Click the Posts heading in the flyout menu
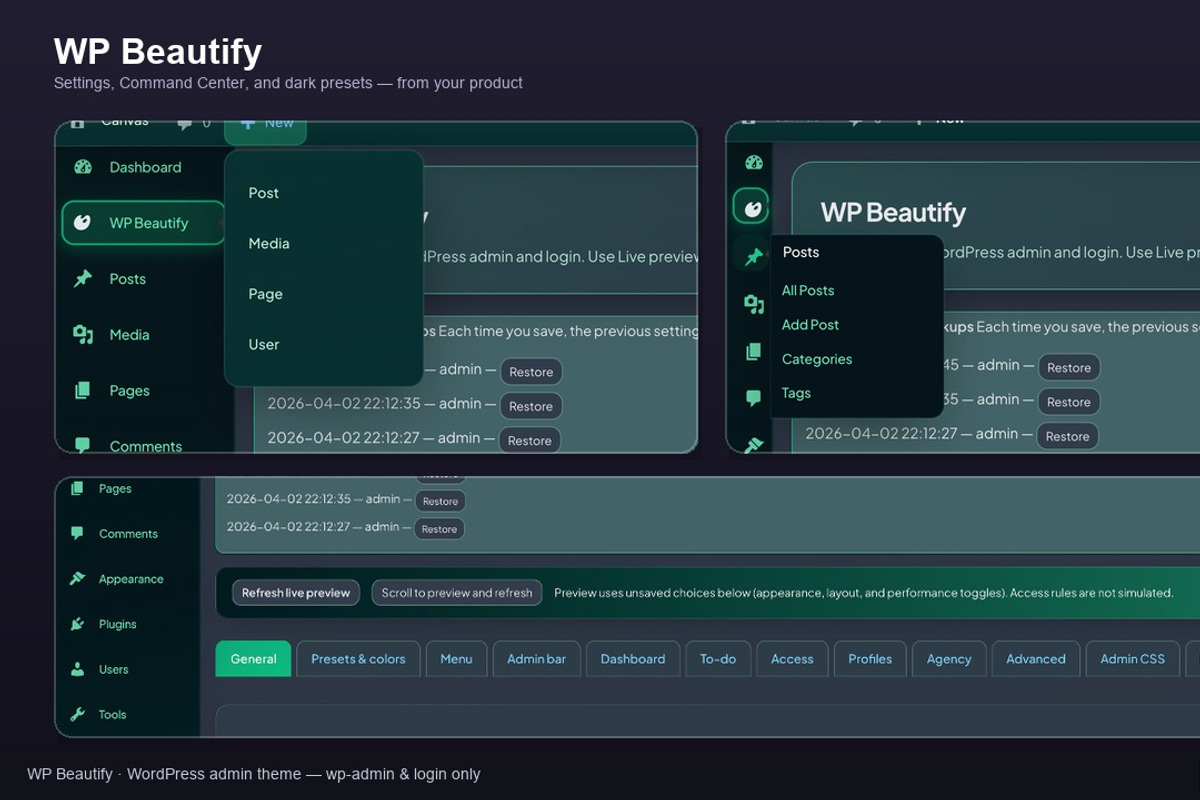The height and width of the screenshot is (800, 1200). tap(801, 252)
